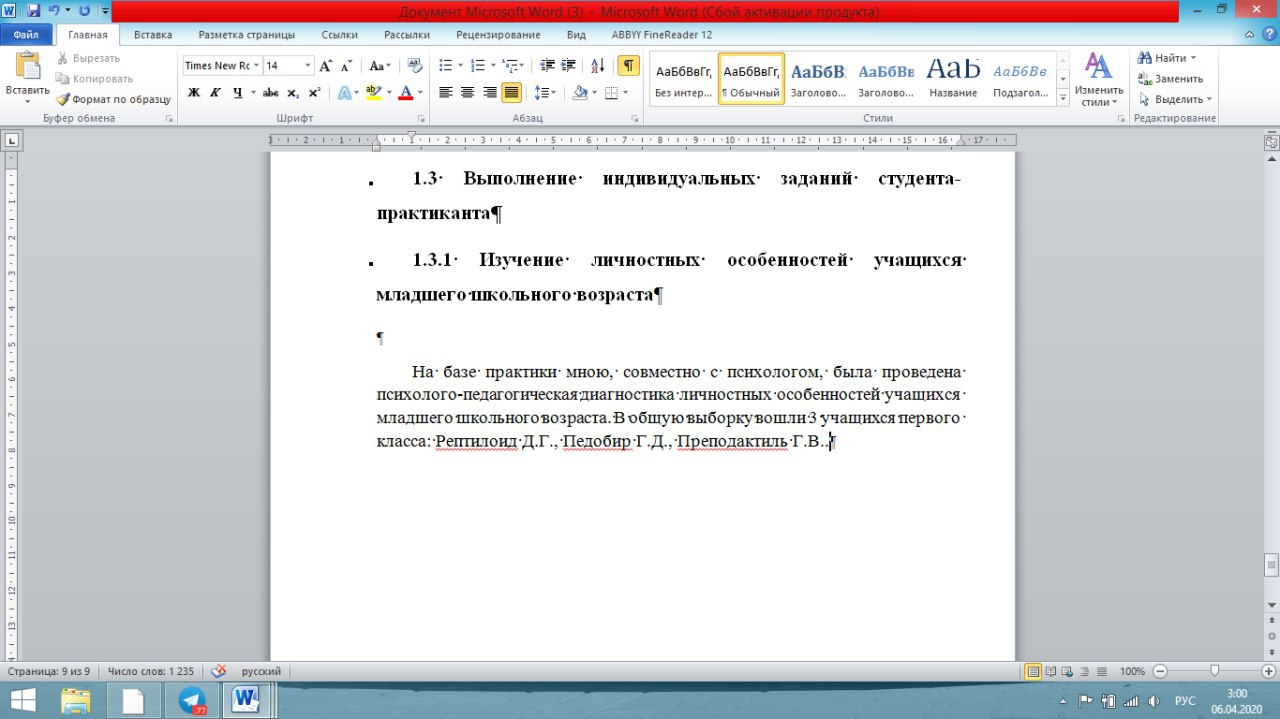Open Telegram from the taskbar
The height and width of the screenshot is (719, 1280).
(x=193, y=701)
